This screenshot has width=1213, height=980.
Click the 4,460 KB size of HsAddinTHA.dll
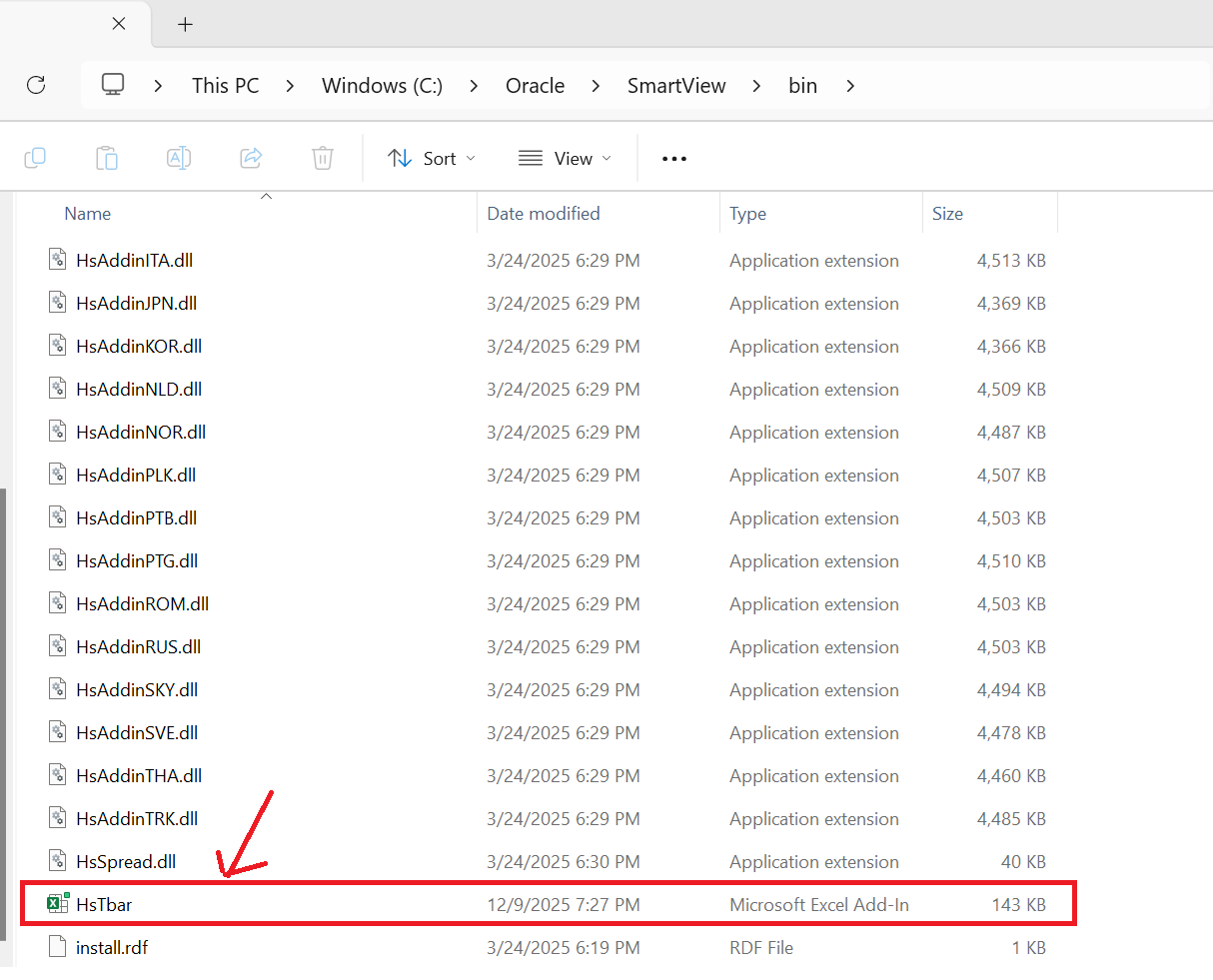[1011, 775]
